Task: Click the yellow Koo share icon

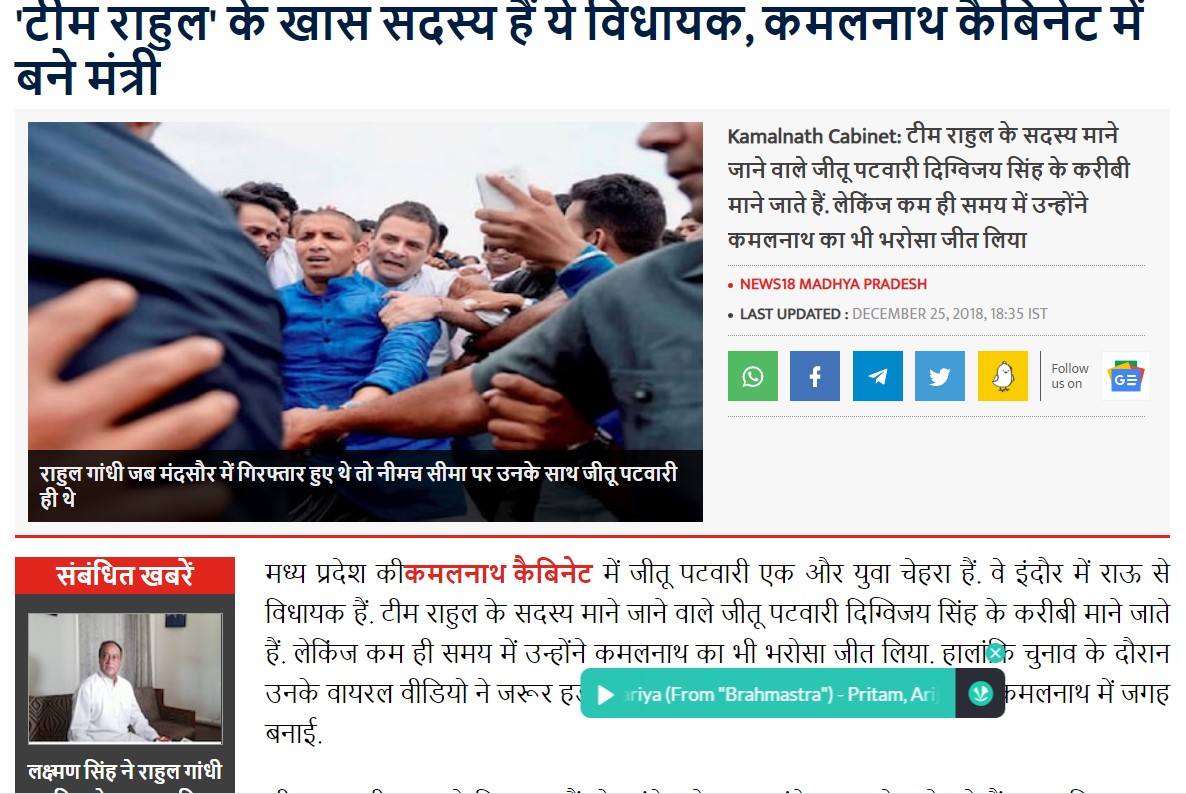Action: [x=1002, y=376]
